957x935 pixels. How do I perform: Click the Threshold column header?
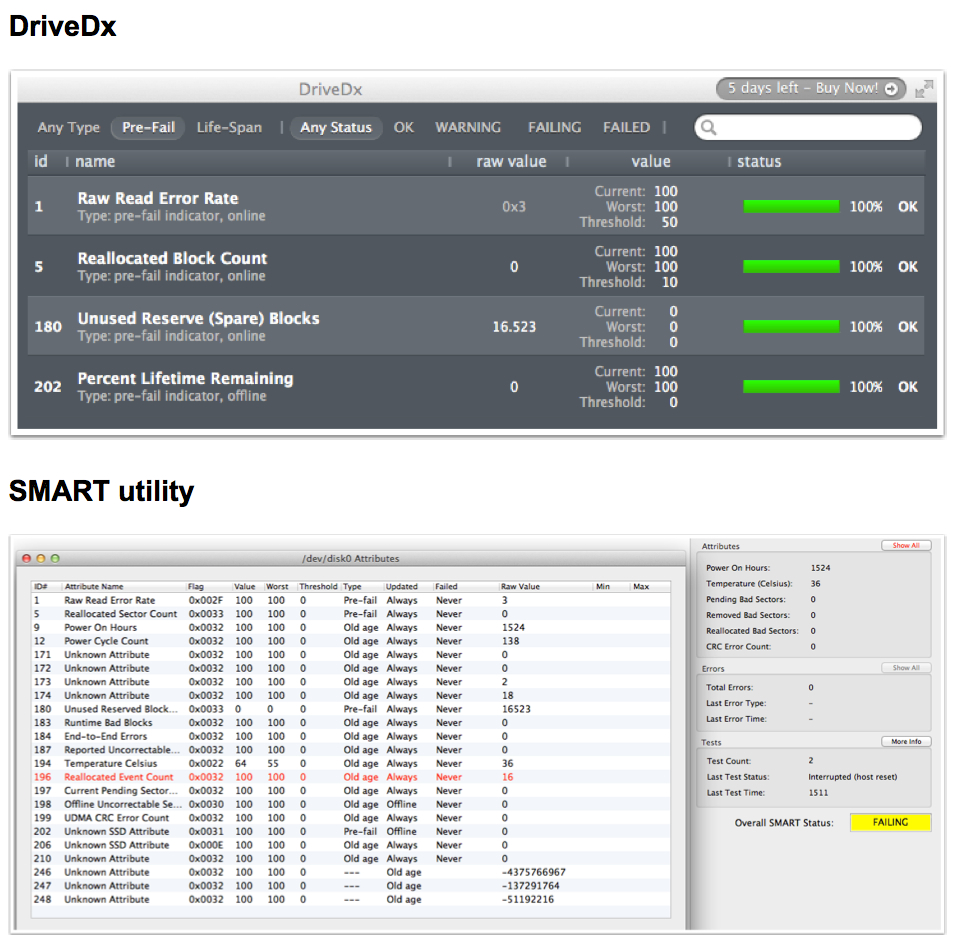(318, 586)
